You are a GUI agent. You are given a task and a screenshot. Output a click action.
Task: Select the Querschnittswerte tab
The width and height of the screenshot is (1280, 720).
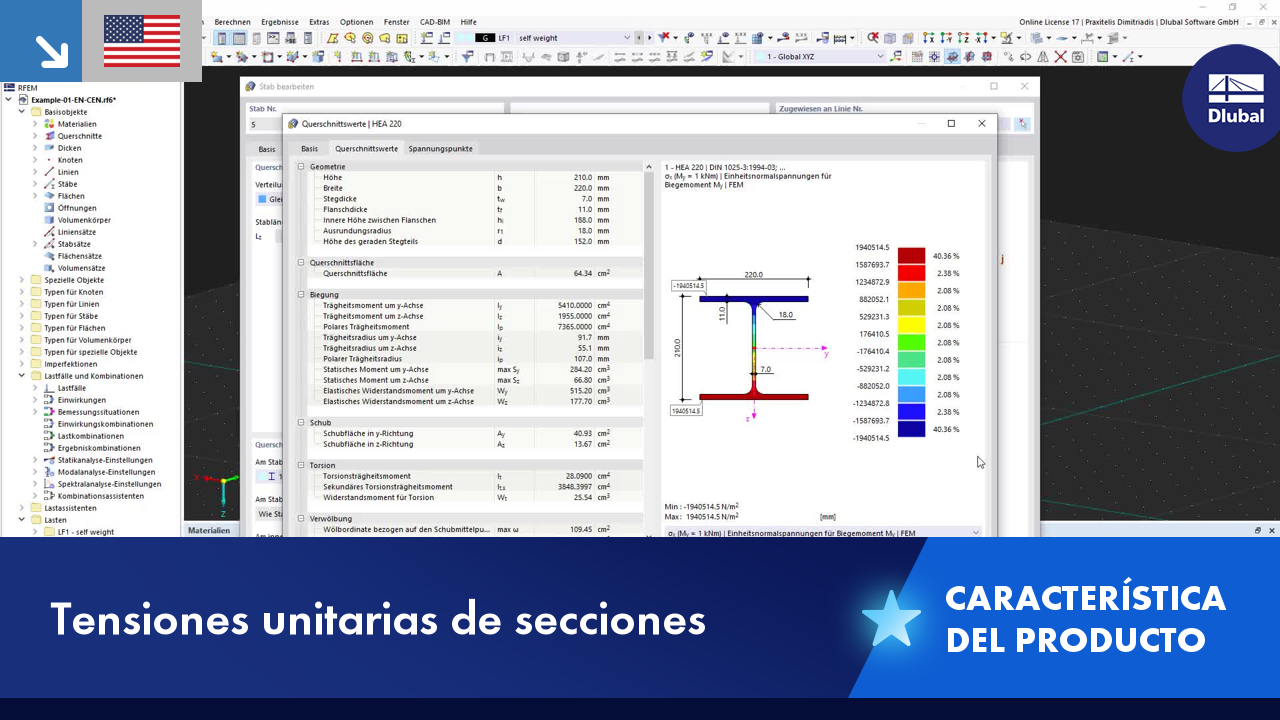pyautogui.click(x=366, y=148)
